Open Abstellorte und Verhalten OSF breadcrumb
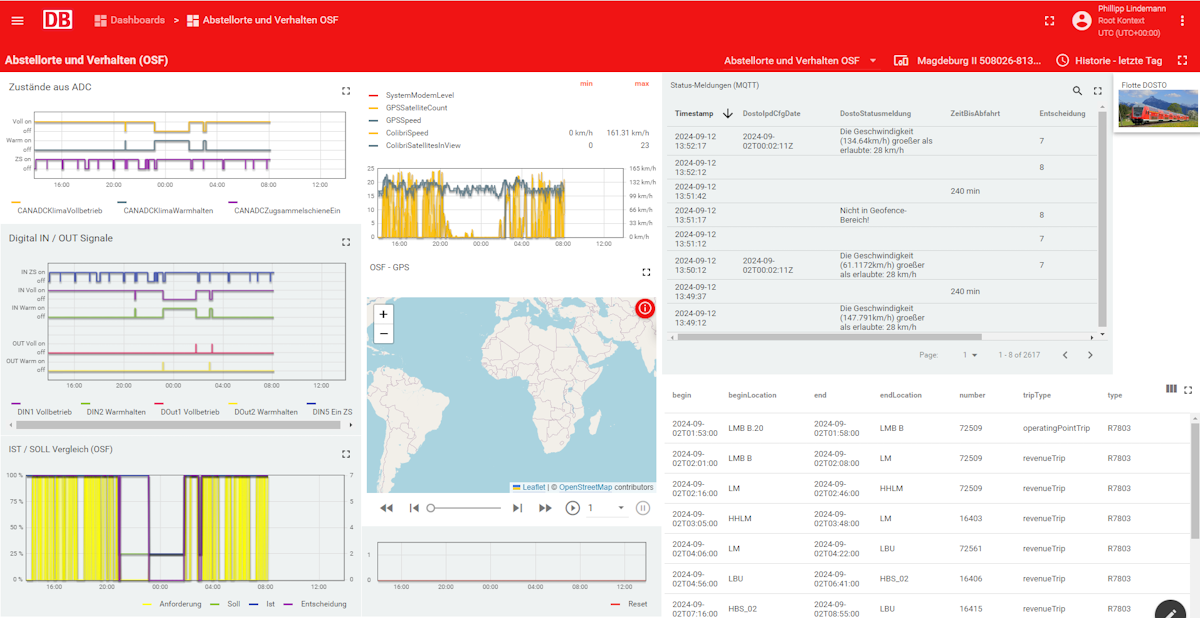The image size is (1200, 618). pos(263,20)
